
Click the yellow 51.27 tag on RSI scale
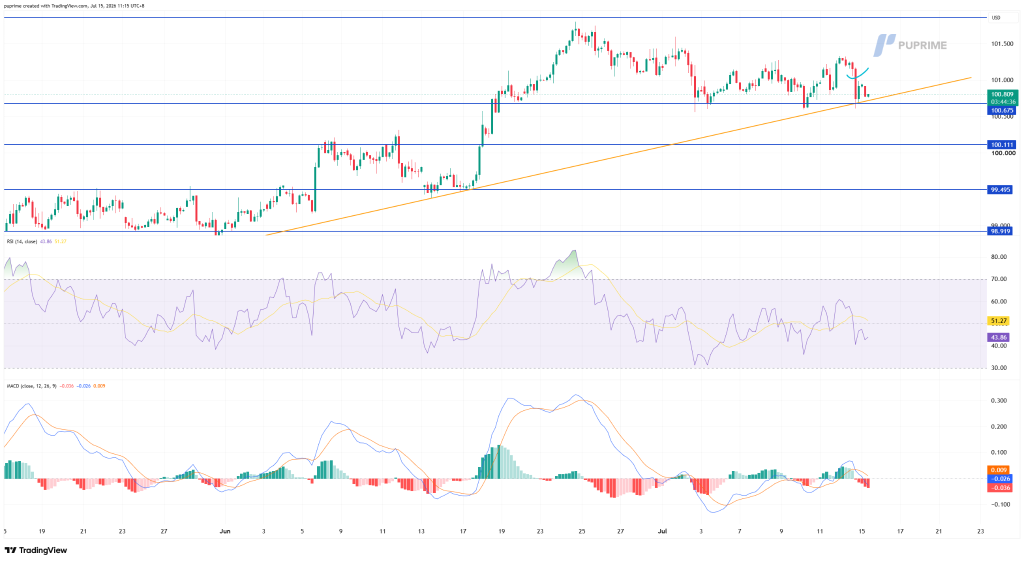(999, 321)
